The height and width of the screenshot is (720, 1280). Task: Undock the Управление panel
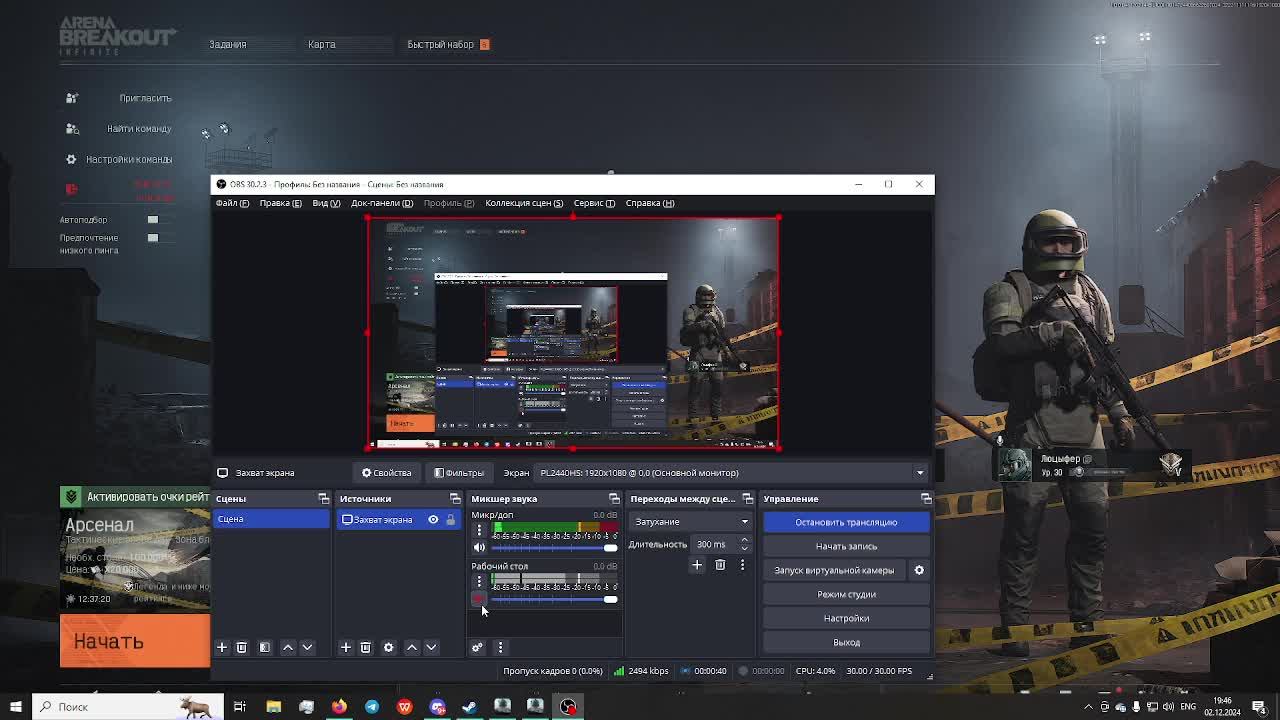926,498
